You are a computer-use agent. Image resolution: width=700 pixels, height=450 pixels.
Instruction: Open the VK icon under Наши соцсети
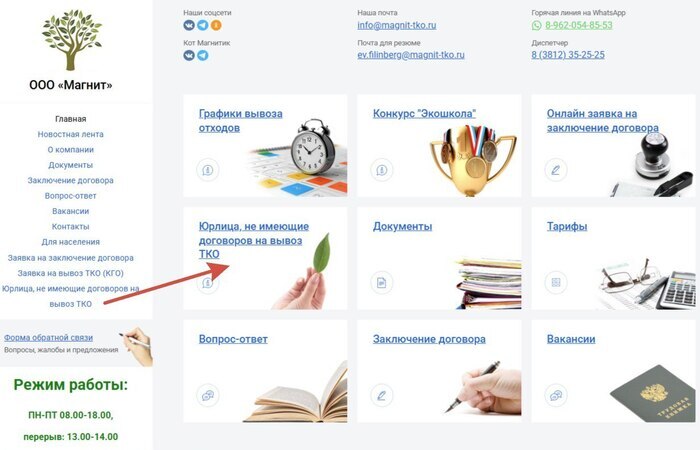click(x=189, y=25)
